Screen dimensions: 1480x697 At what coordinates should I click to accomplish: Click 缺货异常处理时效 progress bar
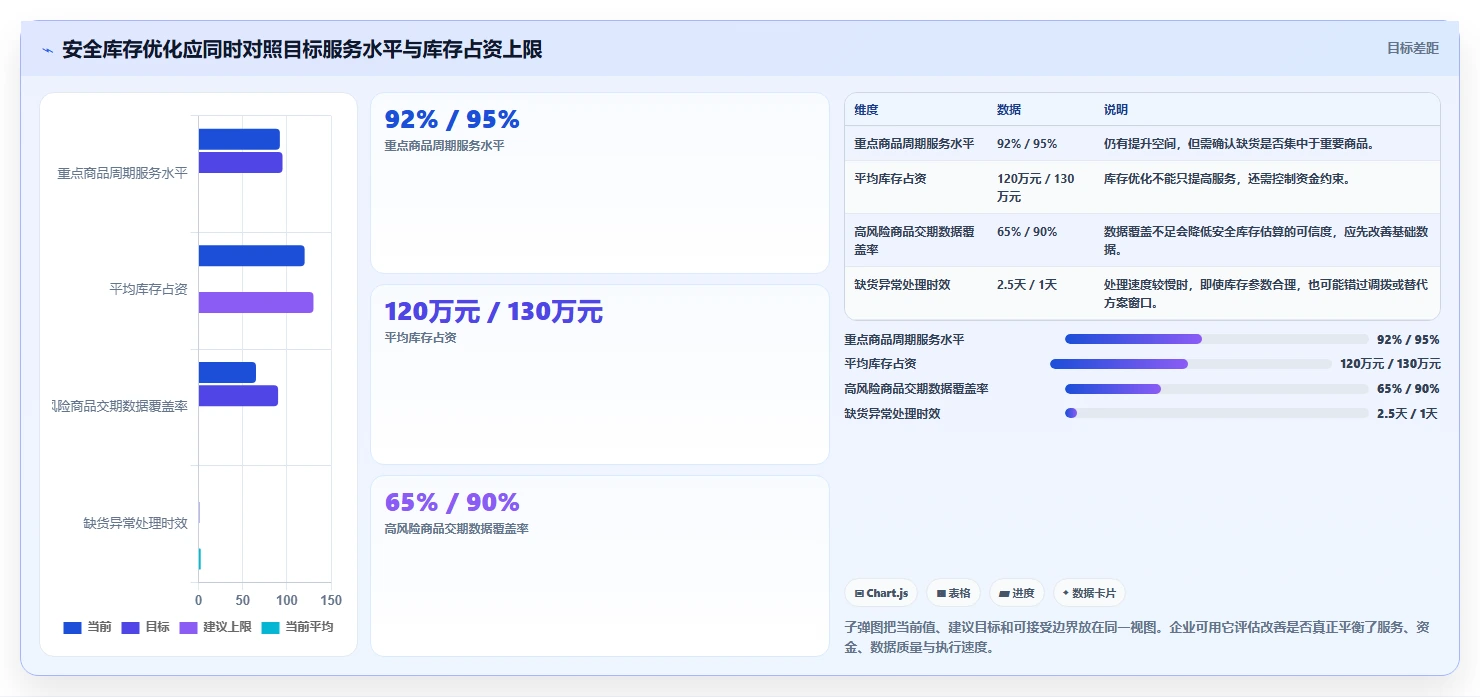[1216, 413]
